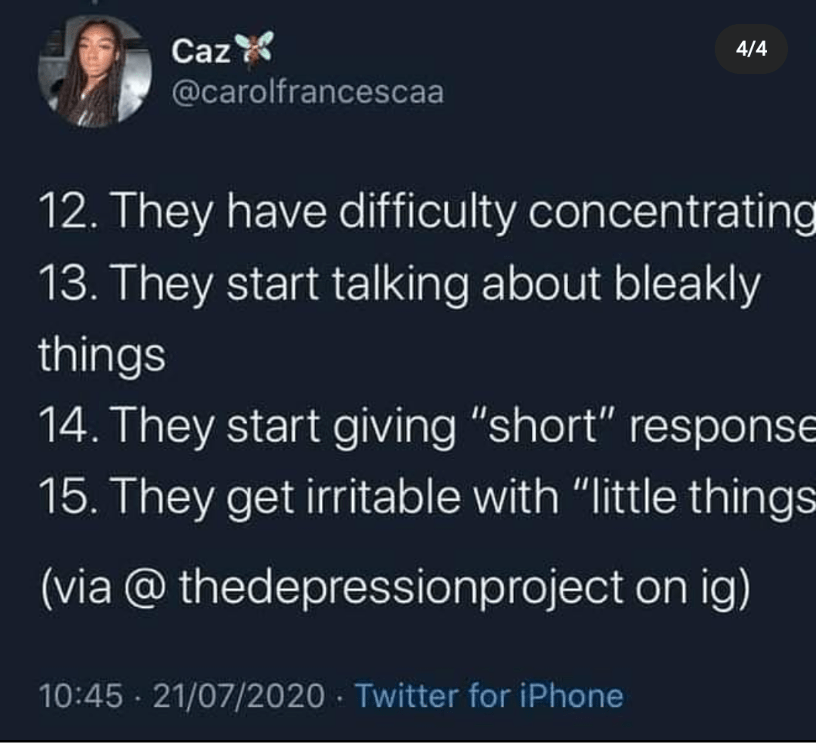
Task: Open the @carolfrancescaa handle
Action: 308,93
